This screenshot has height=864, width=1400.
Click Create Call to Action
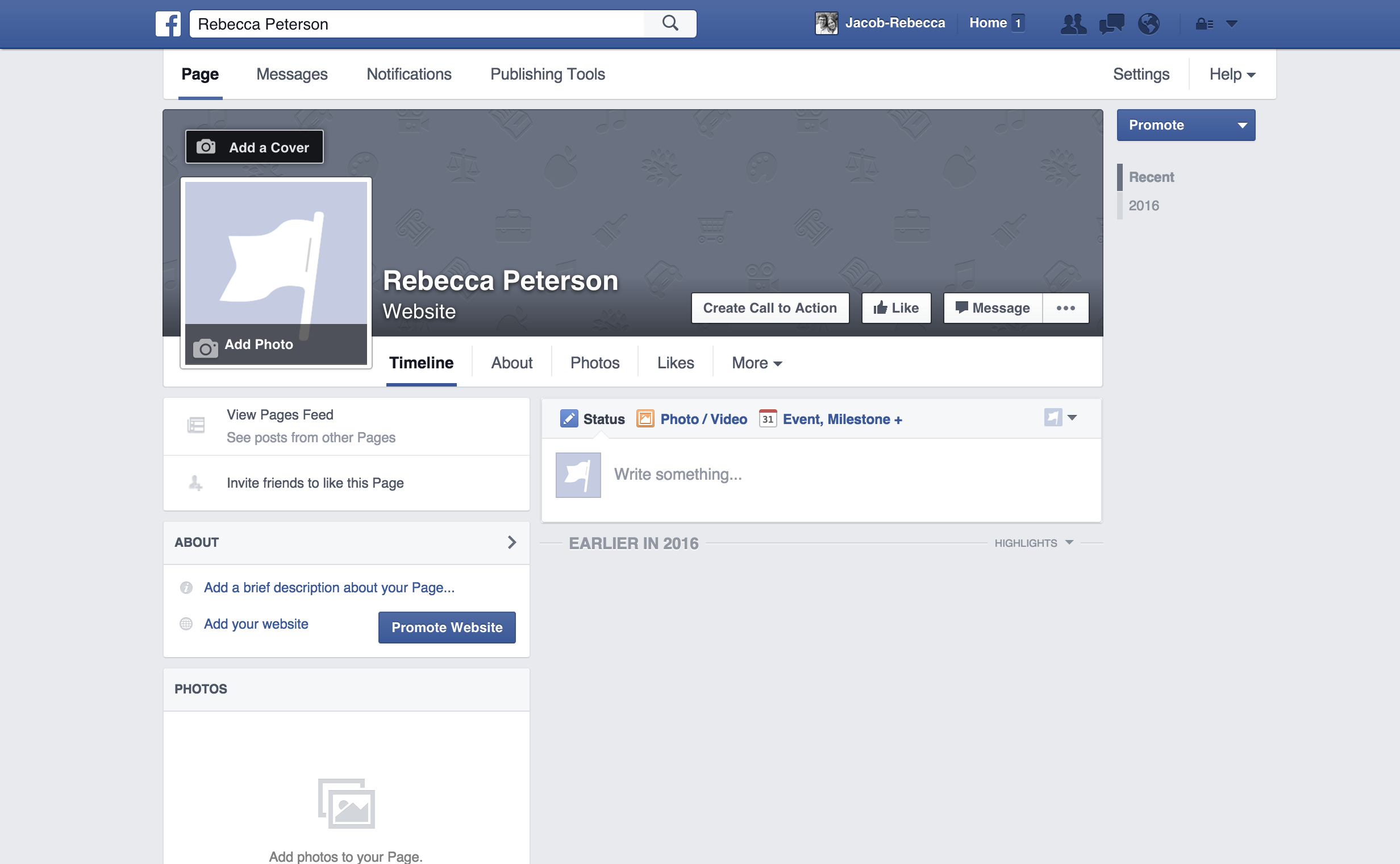pos(770,308)
